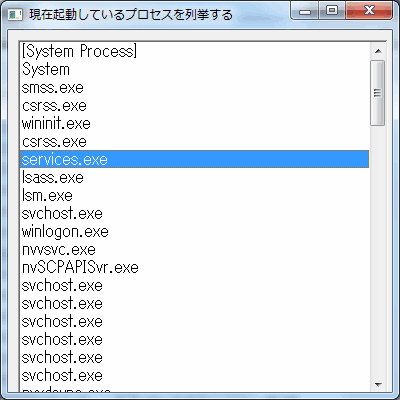Image resolution: width=400 pixels, height=400 pixels.
Task: Click the scrollbar up arrow
Action: [378, 51]
